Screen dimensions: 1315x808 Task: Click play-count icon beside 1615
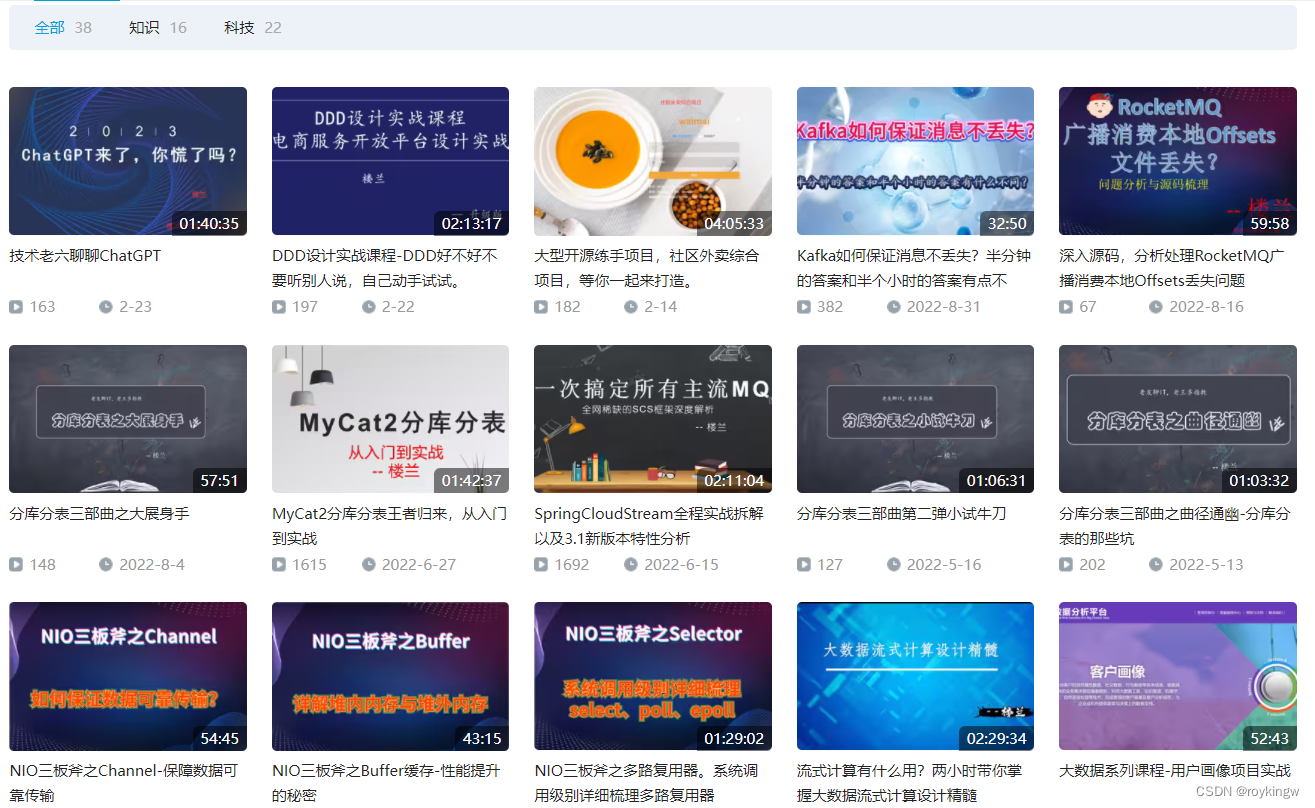pyautogui.click(x=279, y=565)
